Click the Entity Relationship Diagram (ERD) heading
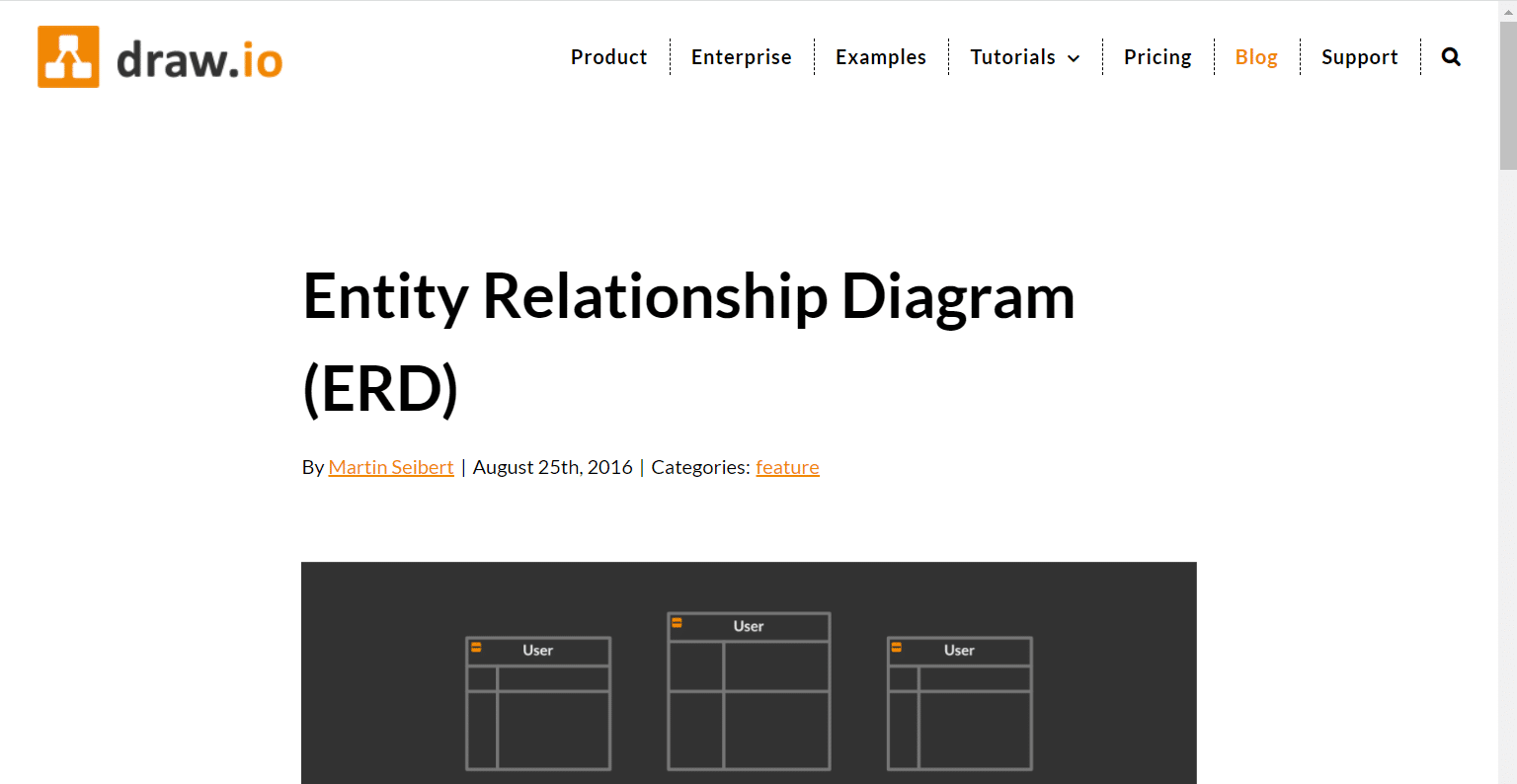The height and width of the screenshot is (784, 1517). [x=688, y=342]
